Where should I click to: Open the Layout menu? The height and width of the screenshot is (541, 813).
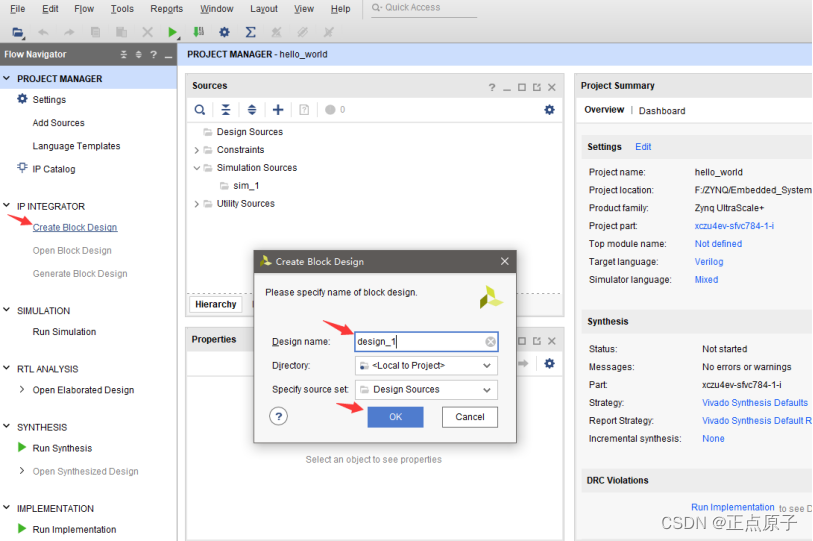click(264, 9)
